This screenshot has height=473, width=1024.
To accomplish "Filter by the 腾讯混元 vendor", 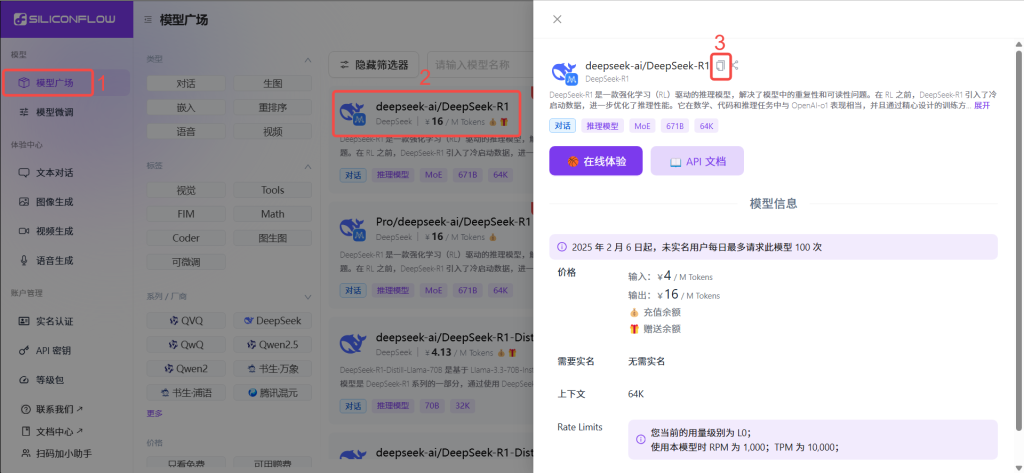I will pos(272,393).
